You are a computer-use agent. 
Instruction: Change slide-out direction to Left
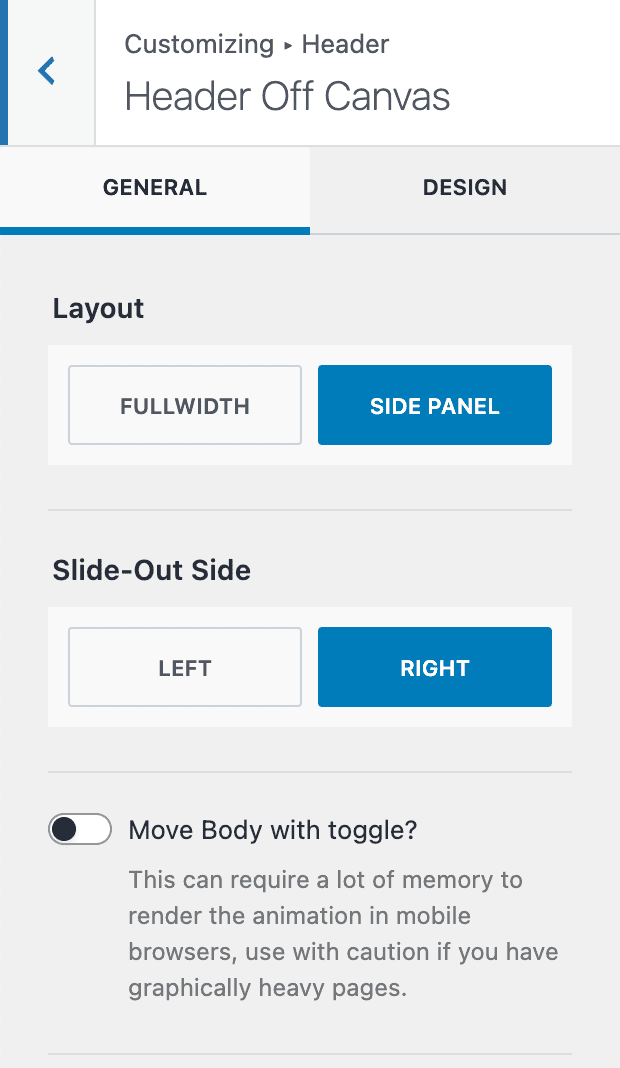click(184, 667)
